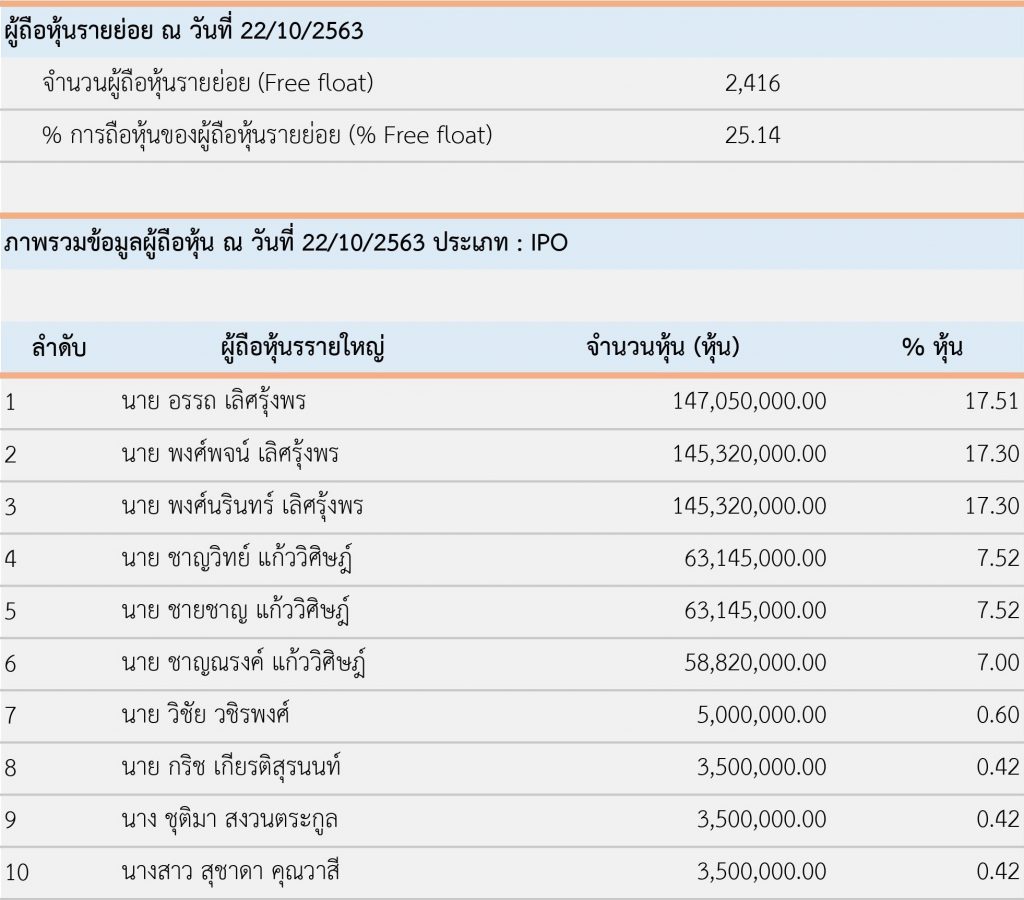This screenshot has height=900, width=1024.
Task: Click 3,500,000.00 in the ชุติมา row
Action: point(761,819)
